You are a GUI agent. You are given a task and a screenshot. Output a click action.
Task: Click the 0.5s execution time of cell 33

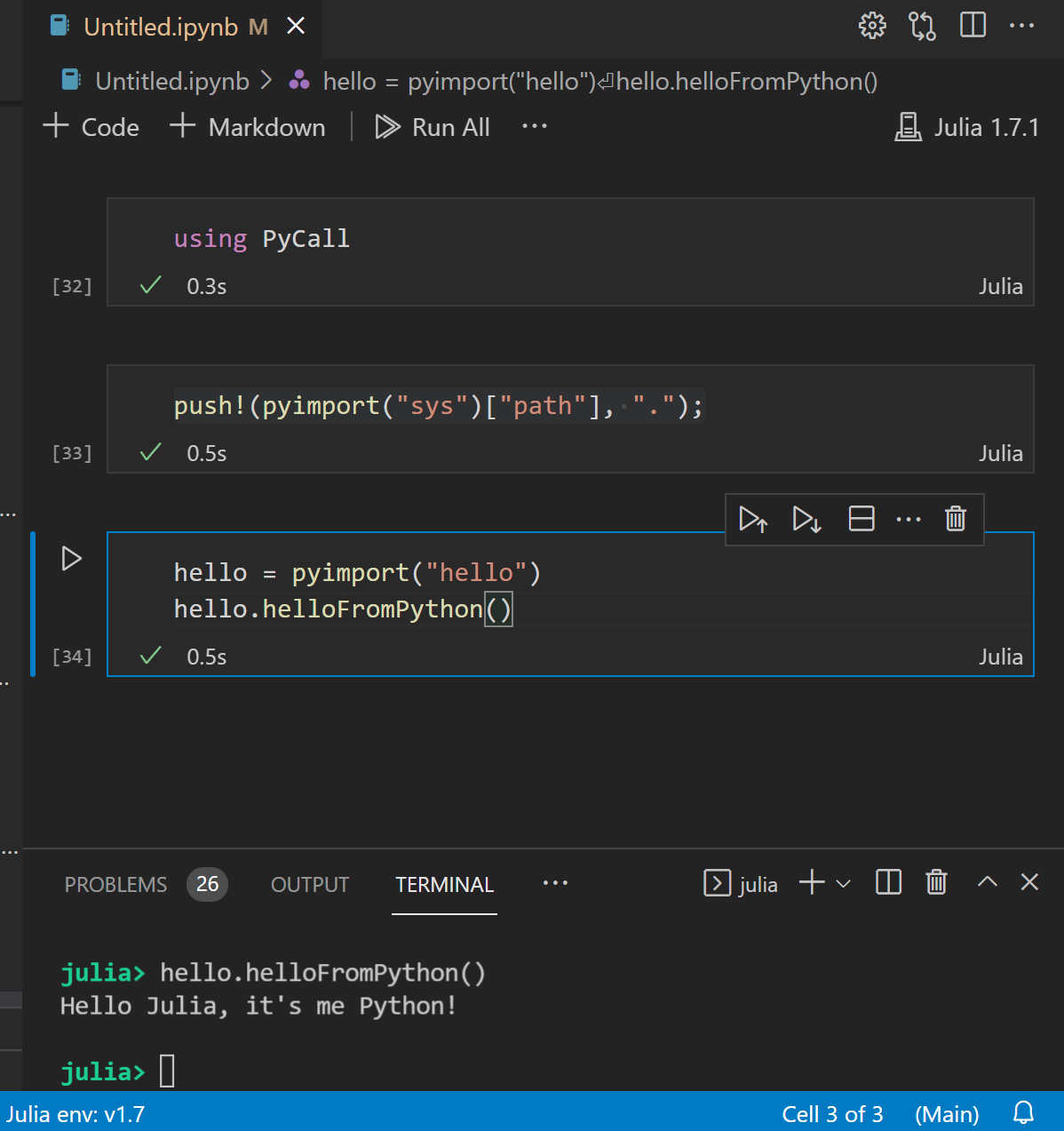pos(206,453)
